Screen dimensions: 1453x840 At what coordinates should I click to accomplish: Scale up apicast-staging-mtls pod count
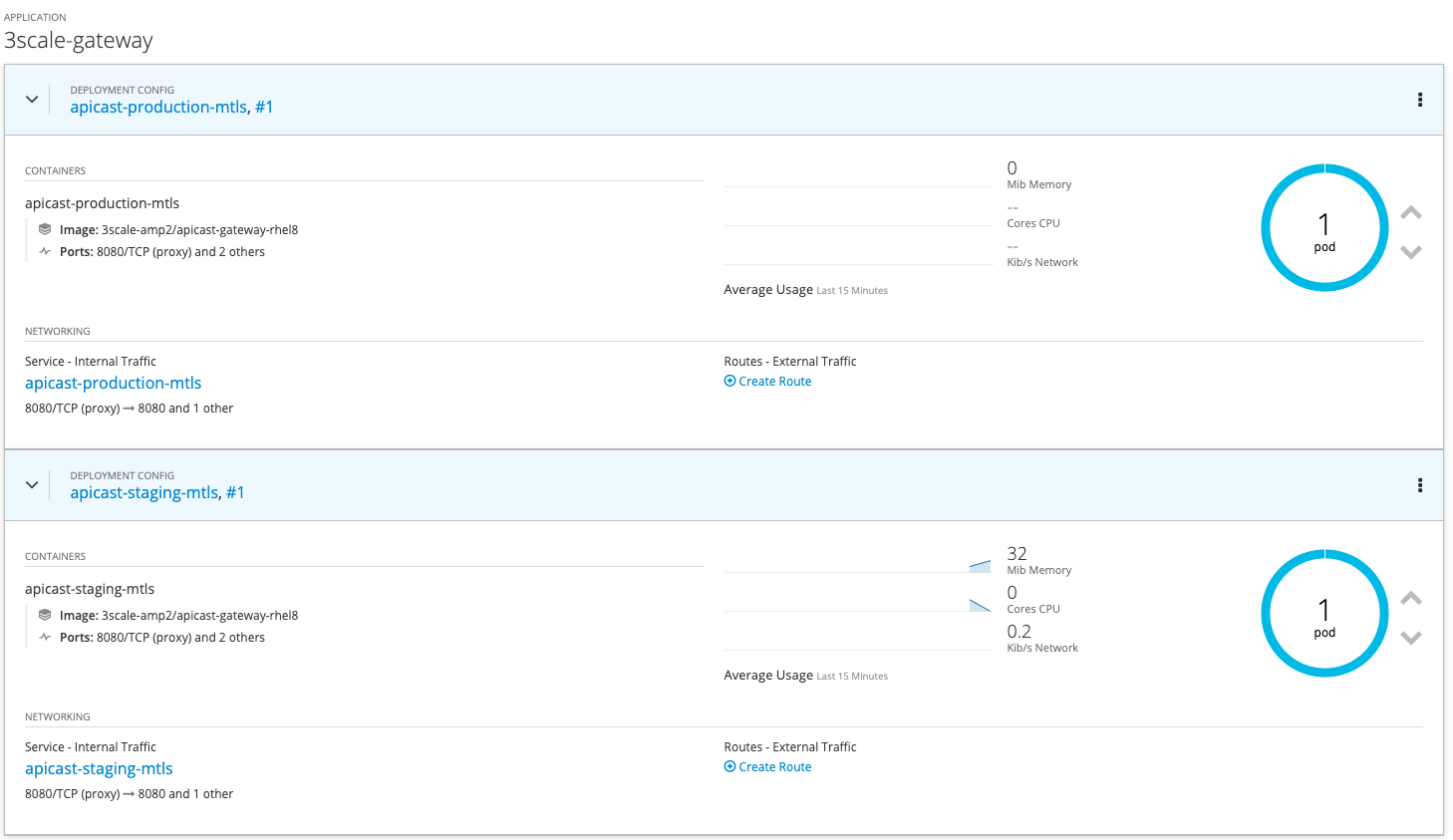pyautogui.click(x=1410, y=598)
